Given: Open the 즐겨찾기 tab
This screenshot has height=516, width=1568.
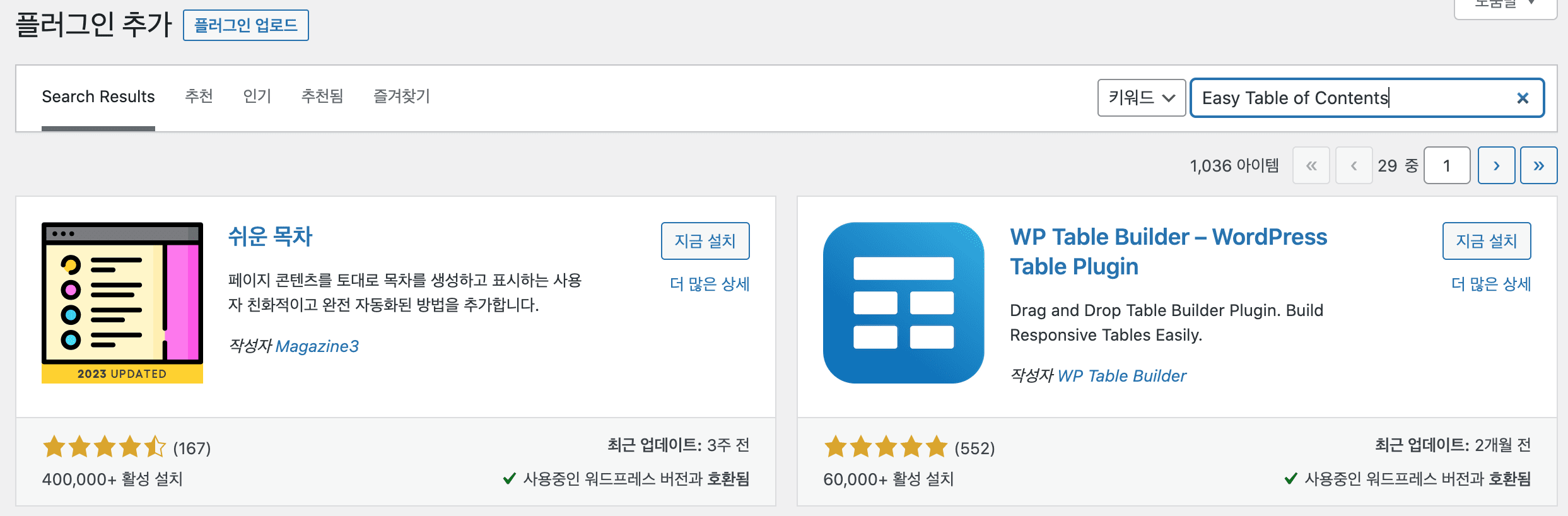Looking at the screenshot, I should 402,97.
